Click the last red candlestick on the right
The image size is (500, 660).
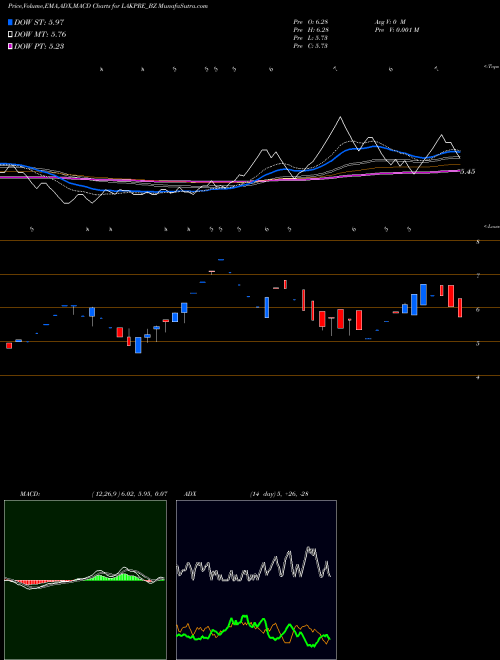[x=460, y=307]
